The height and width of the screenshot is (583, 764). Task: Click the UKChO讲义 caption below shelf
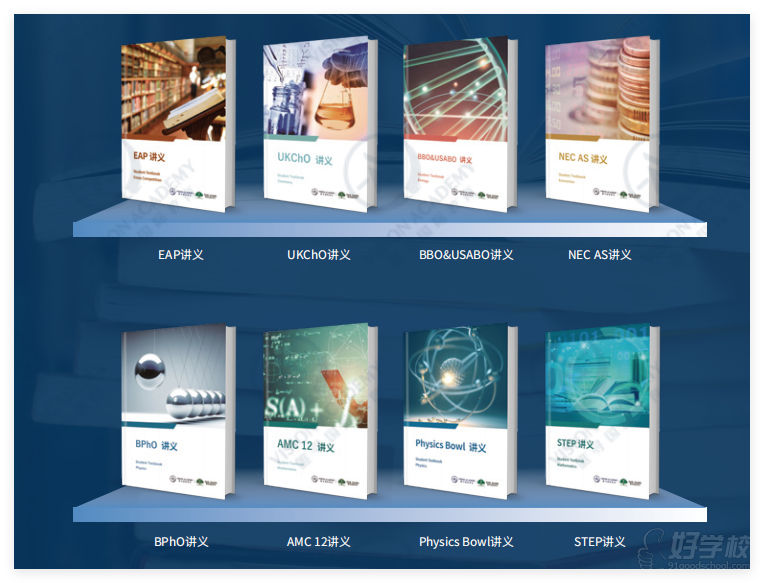click(319, 255)
